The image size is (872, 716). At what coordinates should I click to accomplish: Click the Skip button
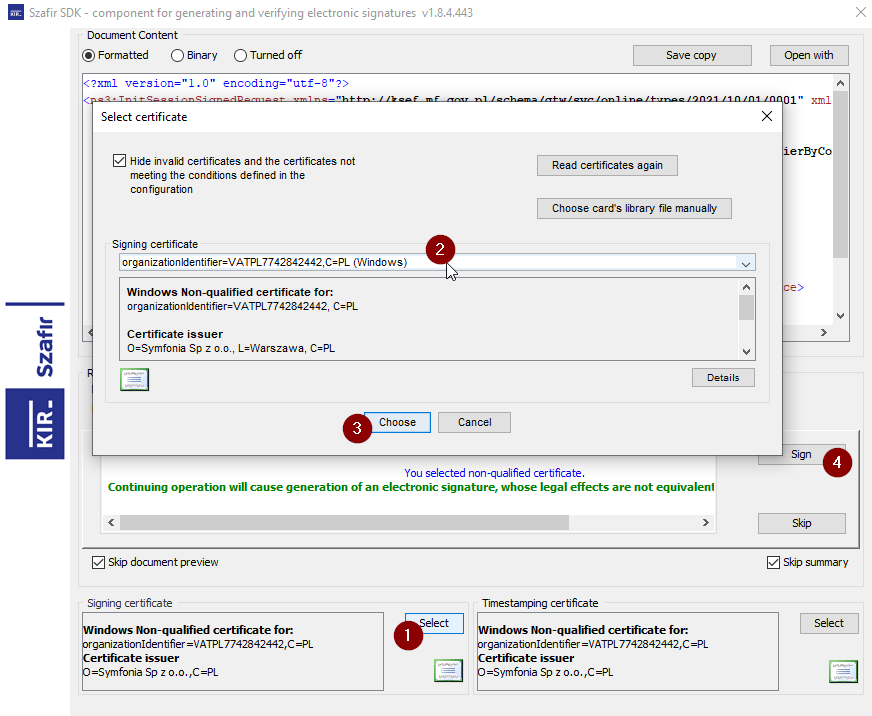click(x=801, y=524)
